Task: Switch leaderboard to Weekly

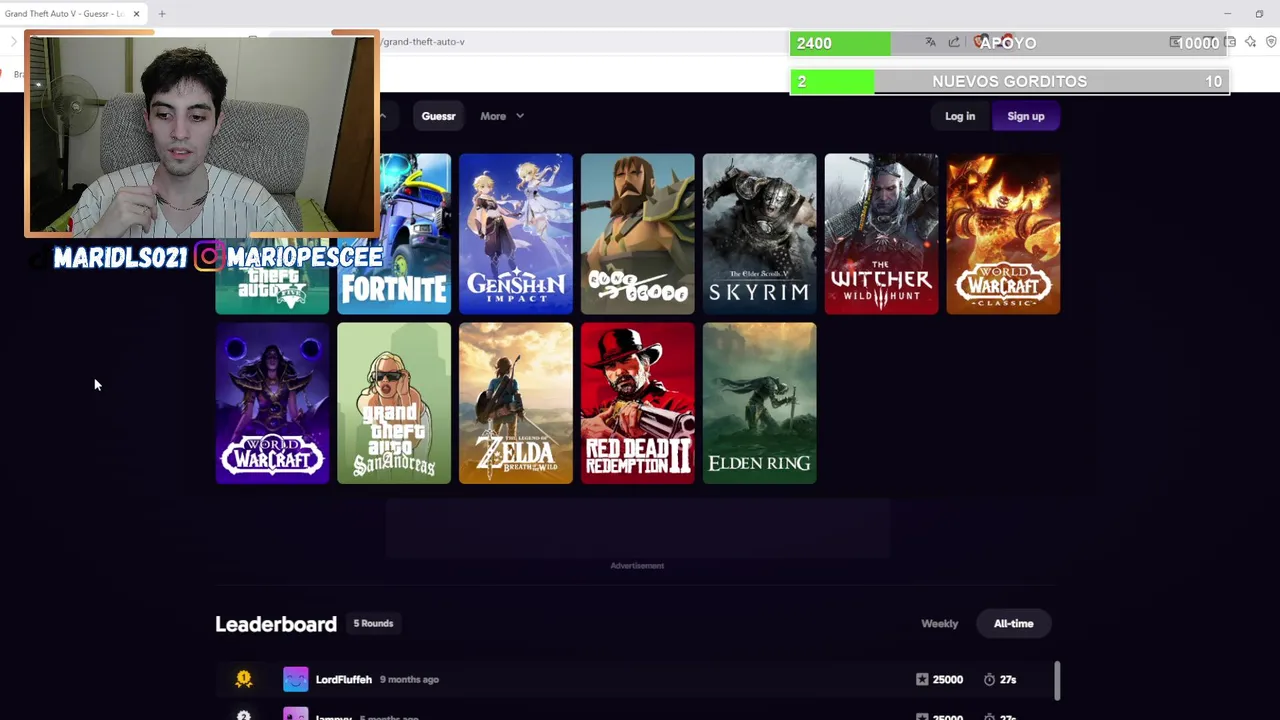Action: tap(939, 623)
